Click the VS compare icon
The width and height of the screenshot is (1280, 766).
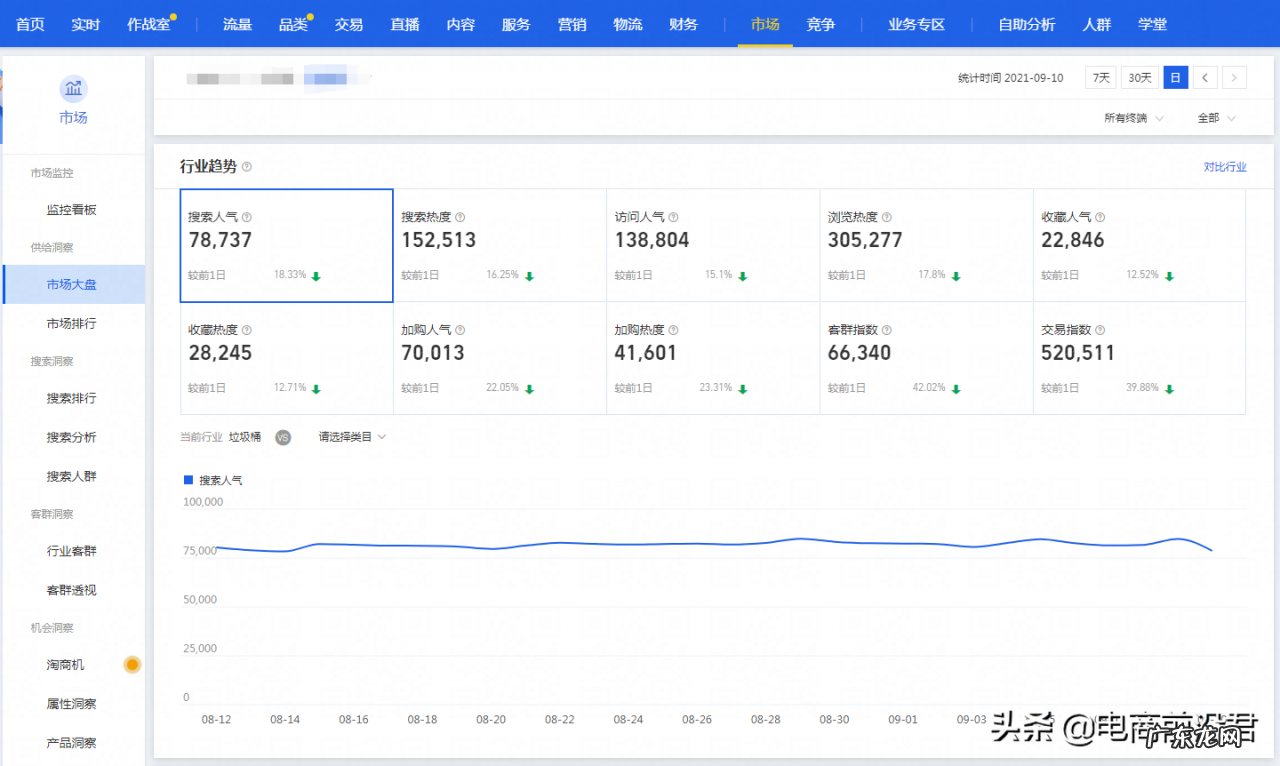click(x=283, y=437)
